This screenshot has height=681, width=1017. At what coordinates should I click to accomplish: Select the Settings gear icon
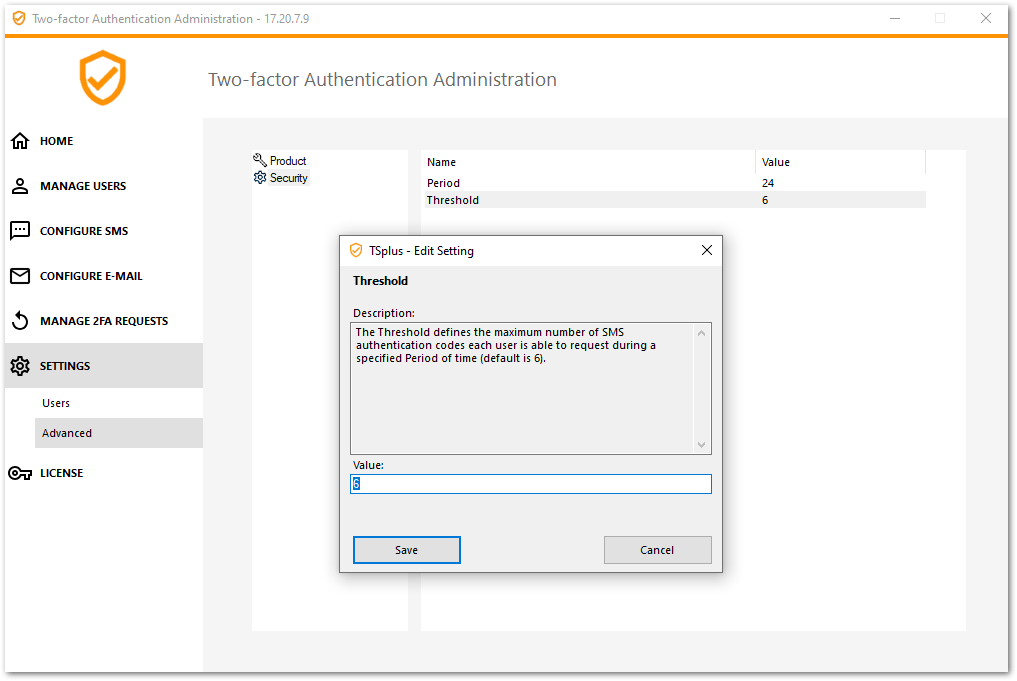tap(20, 366)
